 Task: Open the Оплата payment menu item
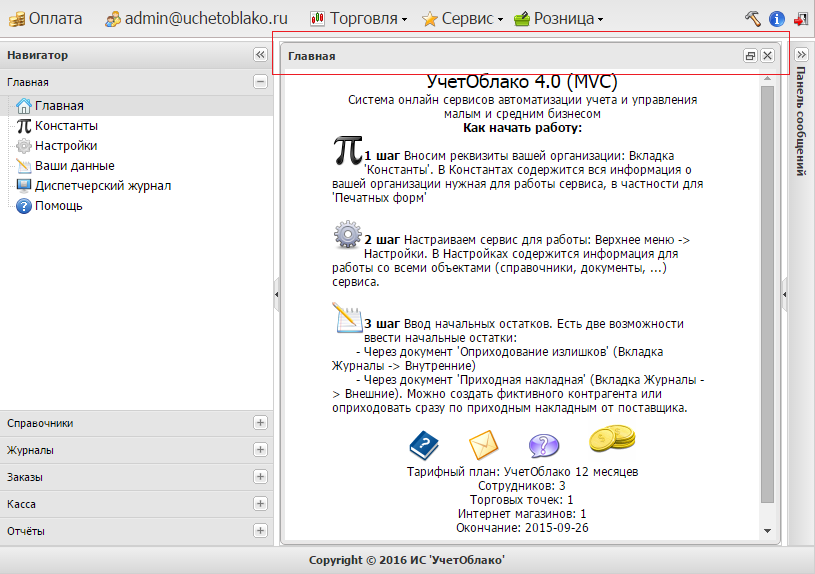click(x=45, y=19)
